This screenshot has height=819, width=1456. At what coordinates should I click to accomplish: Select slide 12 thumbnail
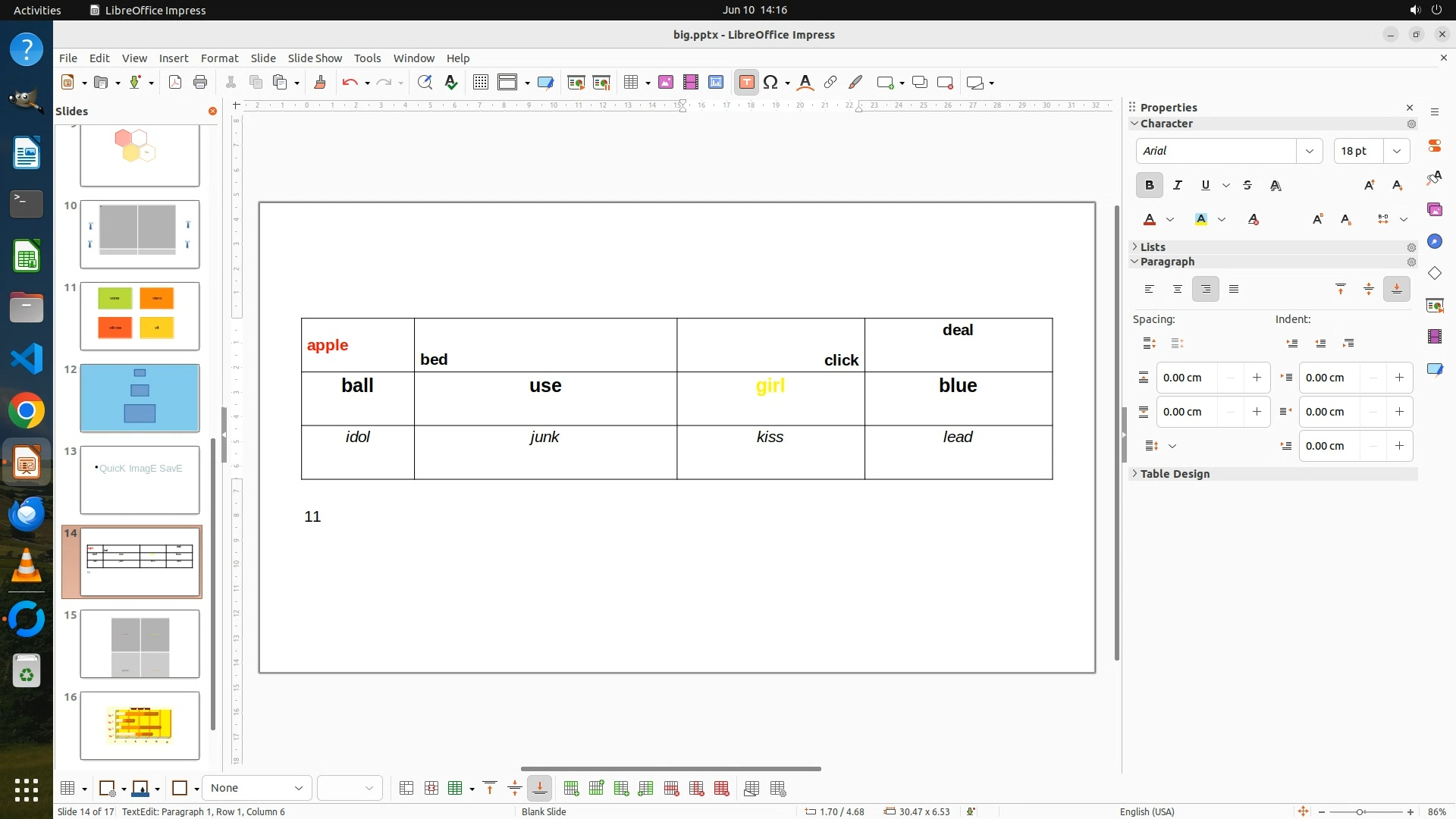(140, 398)
